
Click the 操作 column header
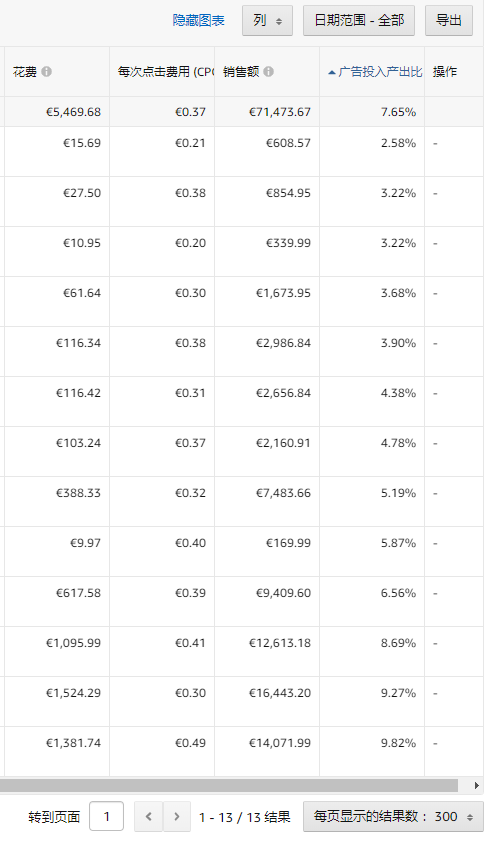pyautogui.click(x=445, y=72)
